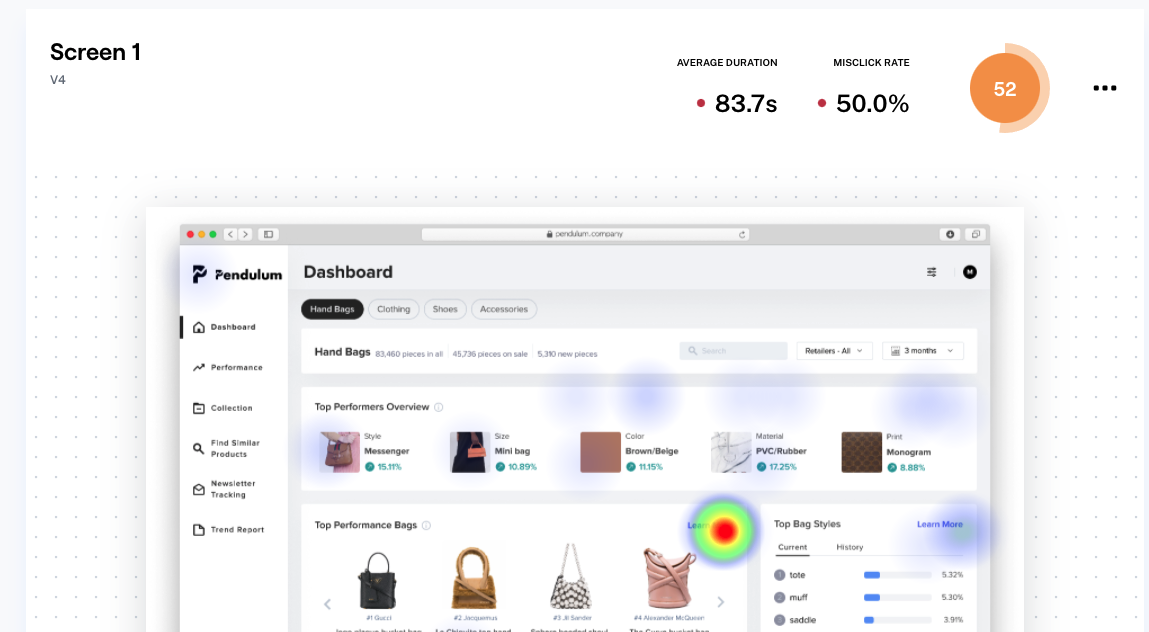Click the 15.11% growth value
The image size is (1149, 632).
click(390, 467)
